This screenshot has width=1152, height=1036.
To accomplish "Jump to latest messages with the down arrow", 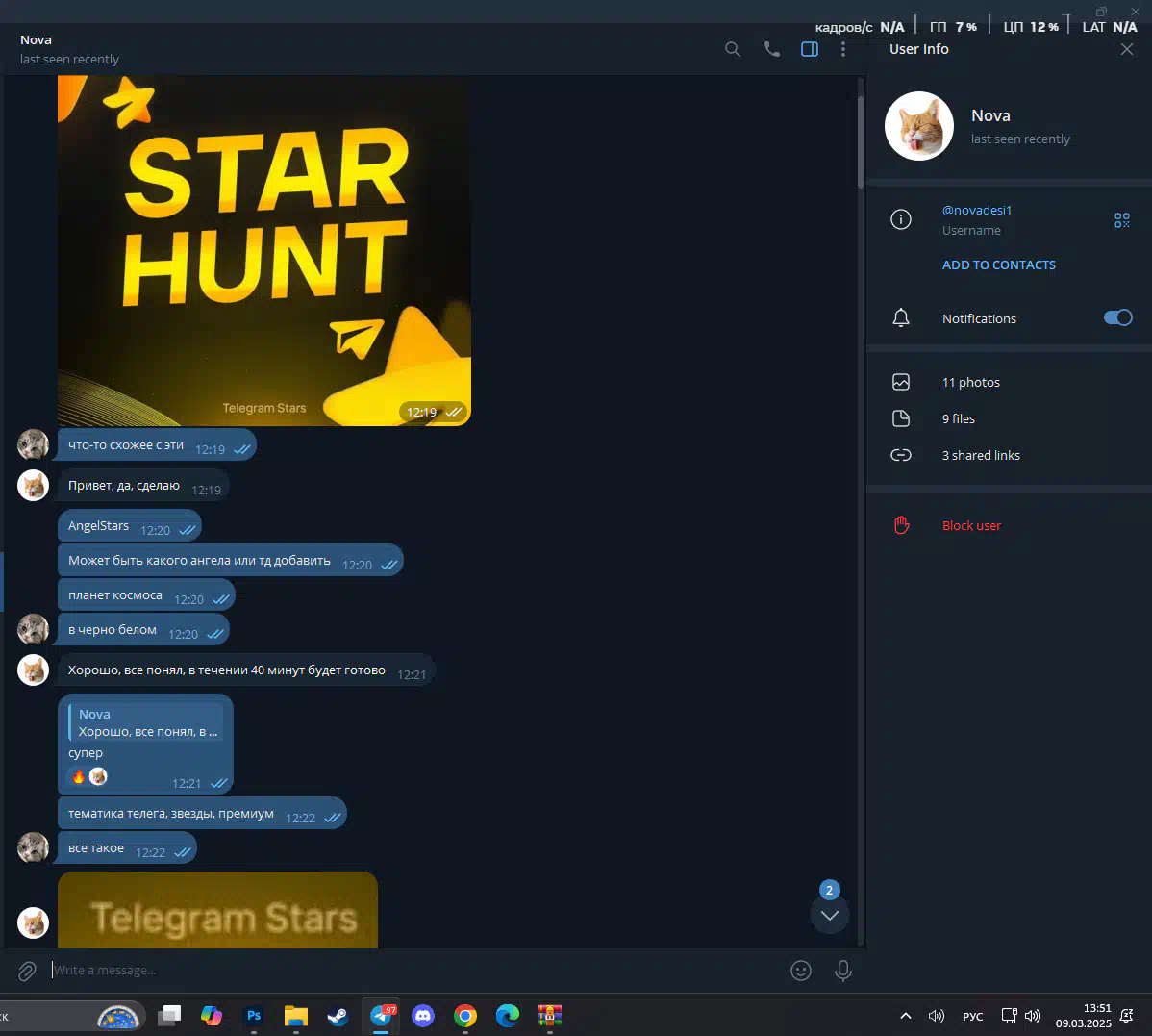I will 830,916.
